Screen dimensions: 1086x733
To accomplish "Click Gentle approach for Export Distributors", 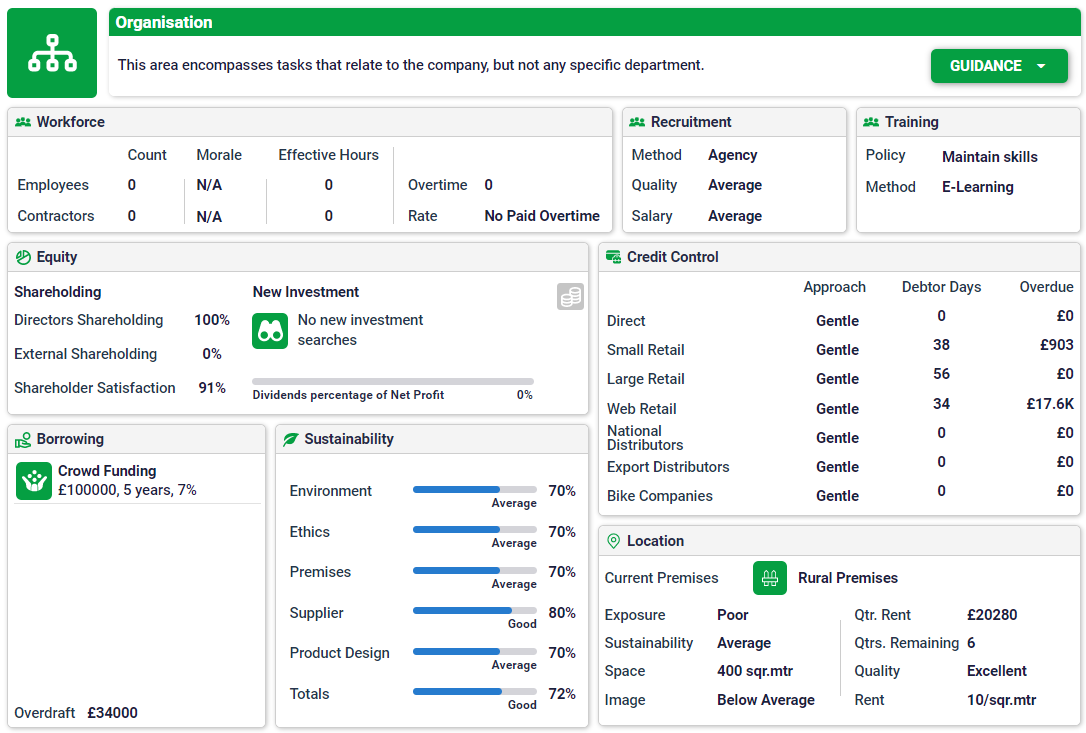I will click(837, 467).
